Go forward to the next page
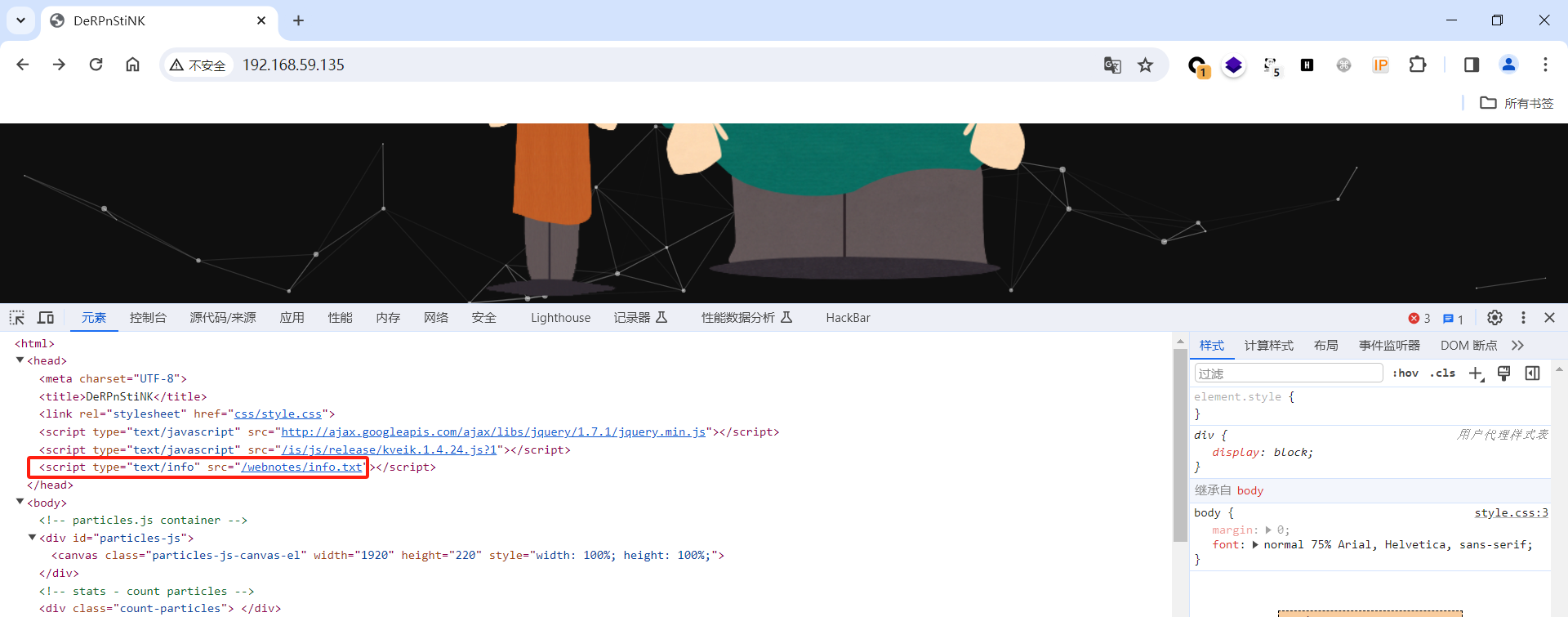Image resolution: width=1568 pixels, height=617 pixels. tap(59, 65)
